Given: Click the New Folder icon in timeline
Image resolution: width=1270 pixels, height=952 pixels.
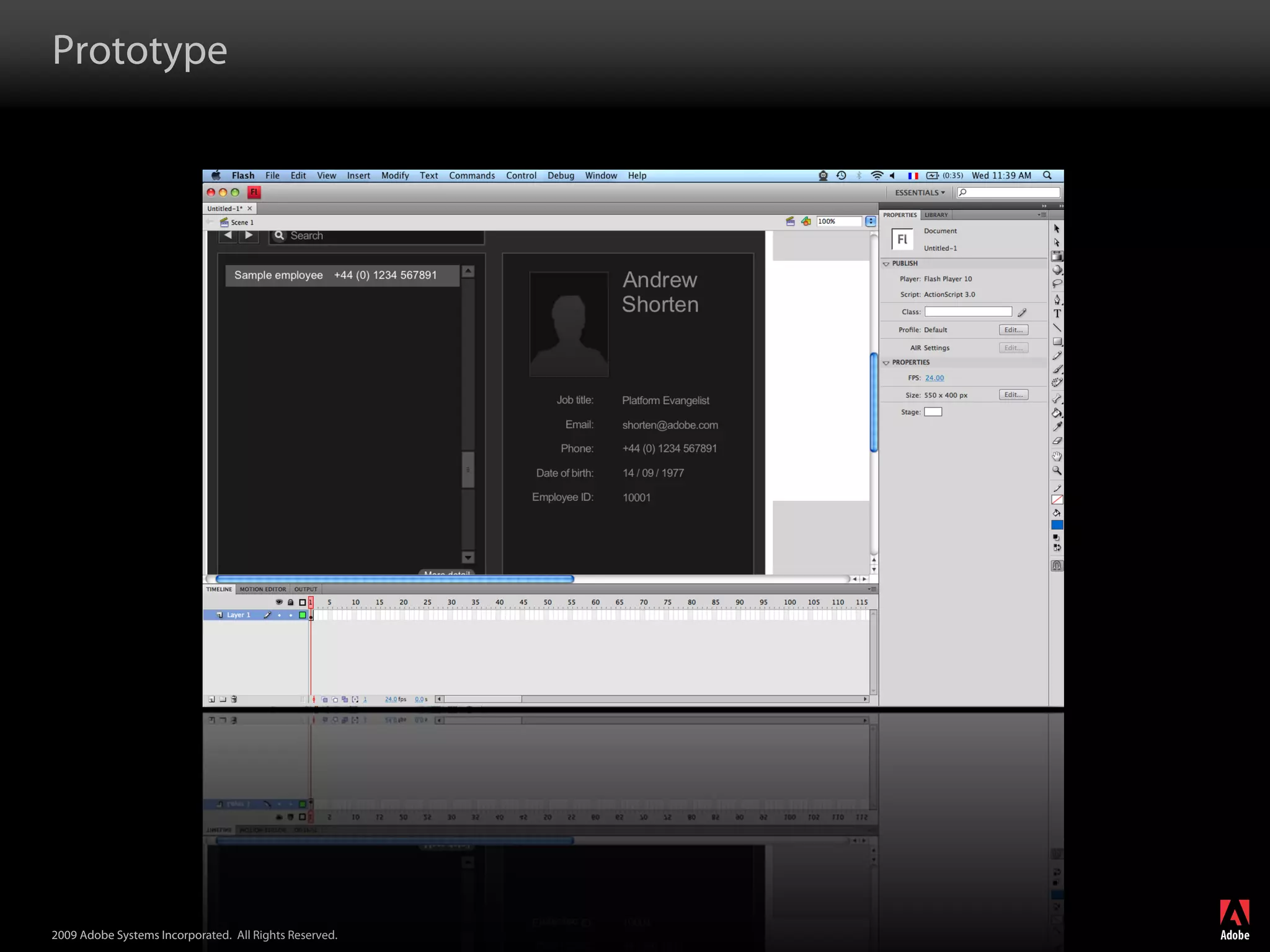Looking at the screenshot, I should point(223,699).
